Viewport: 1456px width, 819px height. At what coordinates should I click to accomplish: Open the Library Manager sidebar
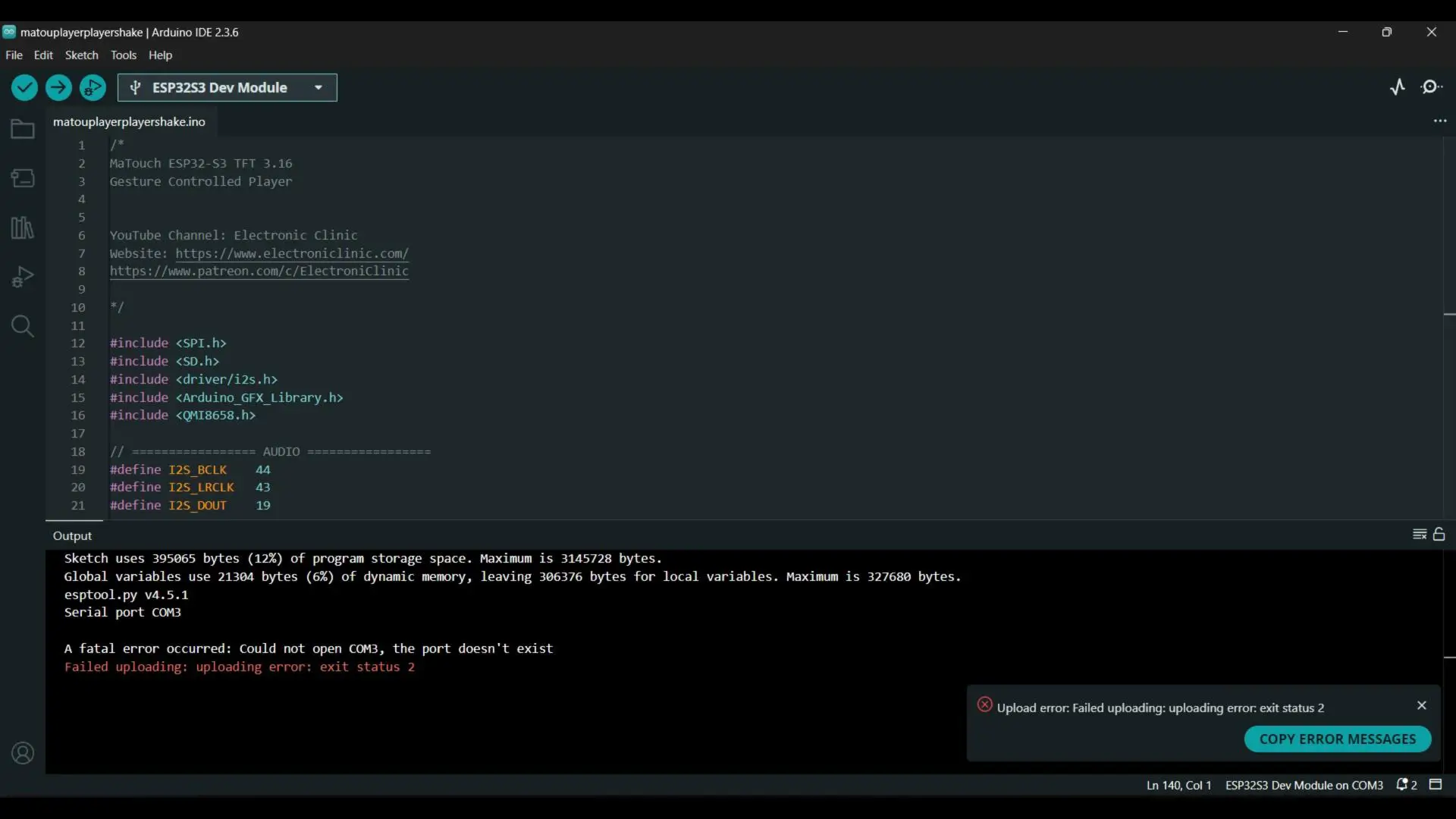click(23, 227)
